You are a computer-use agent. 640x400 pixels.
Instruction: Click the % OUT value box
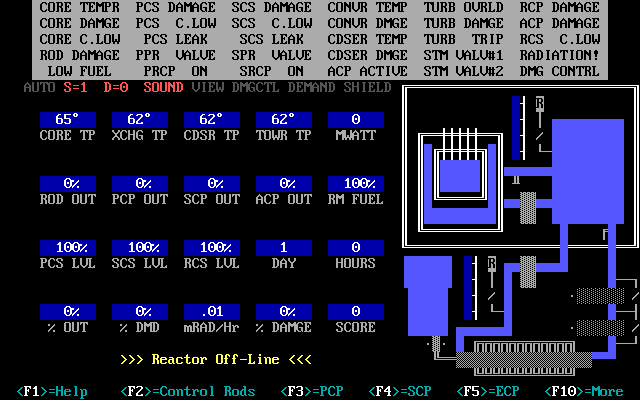68,312
